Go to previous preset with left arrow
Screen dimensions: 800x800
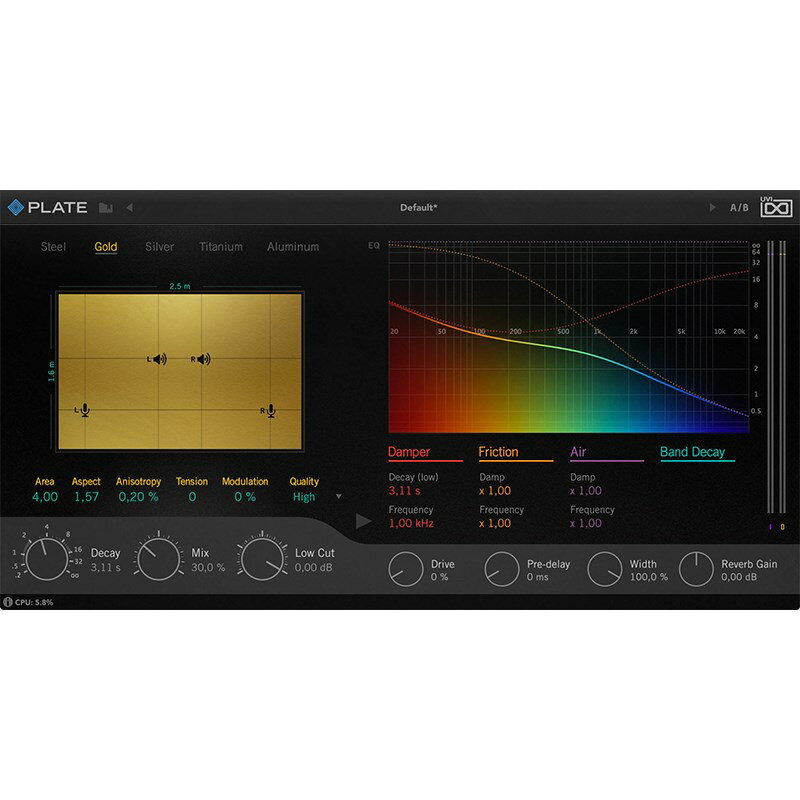click(129, 208)
